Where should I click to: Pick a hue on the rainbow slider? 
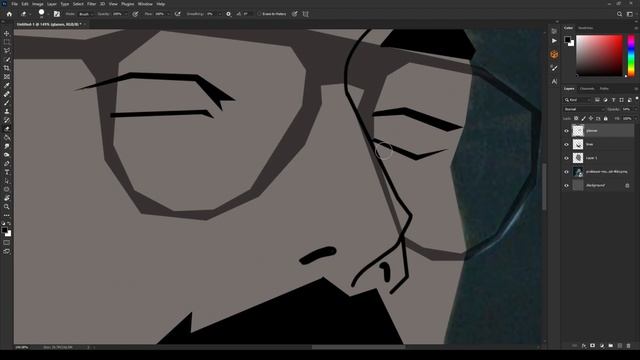[631, 56]
